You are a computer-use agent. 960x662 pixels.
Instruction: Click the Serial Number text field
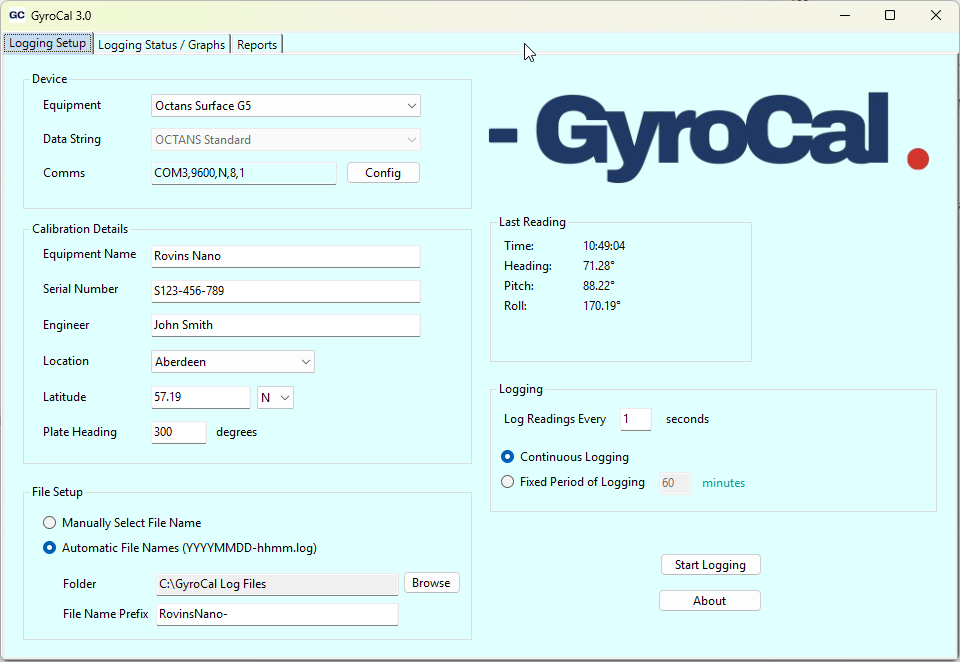tap(285, 291)
